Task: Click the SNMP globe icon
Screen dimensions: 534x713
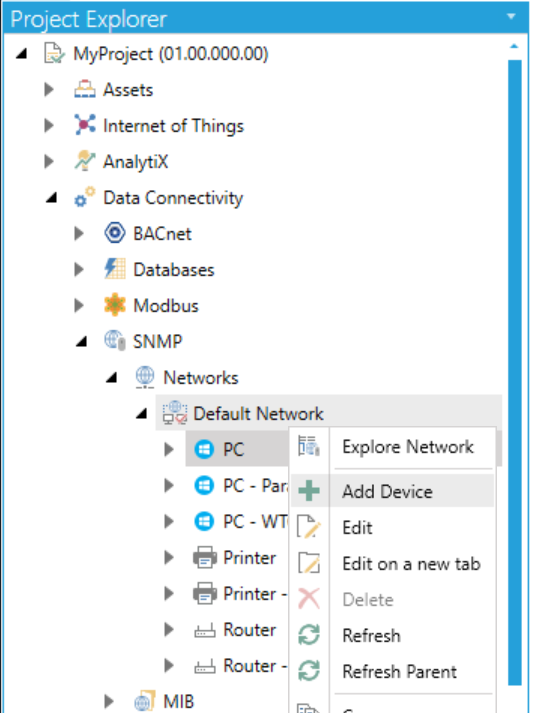Action: (115, 341)
